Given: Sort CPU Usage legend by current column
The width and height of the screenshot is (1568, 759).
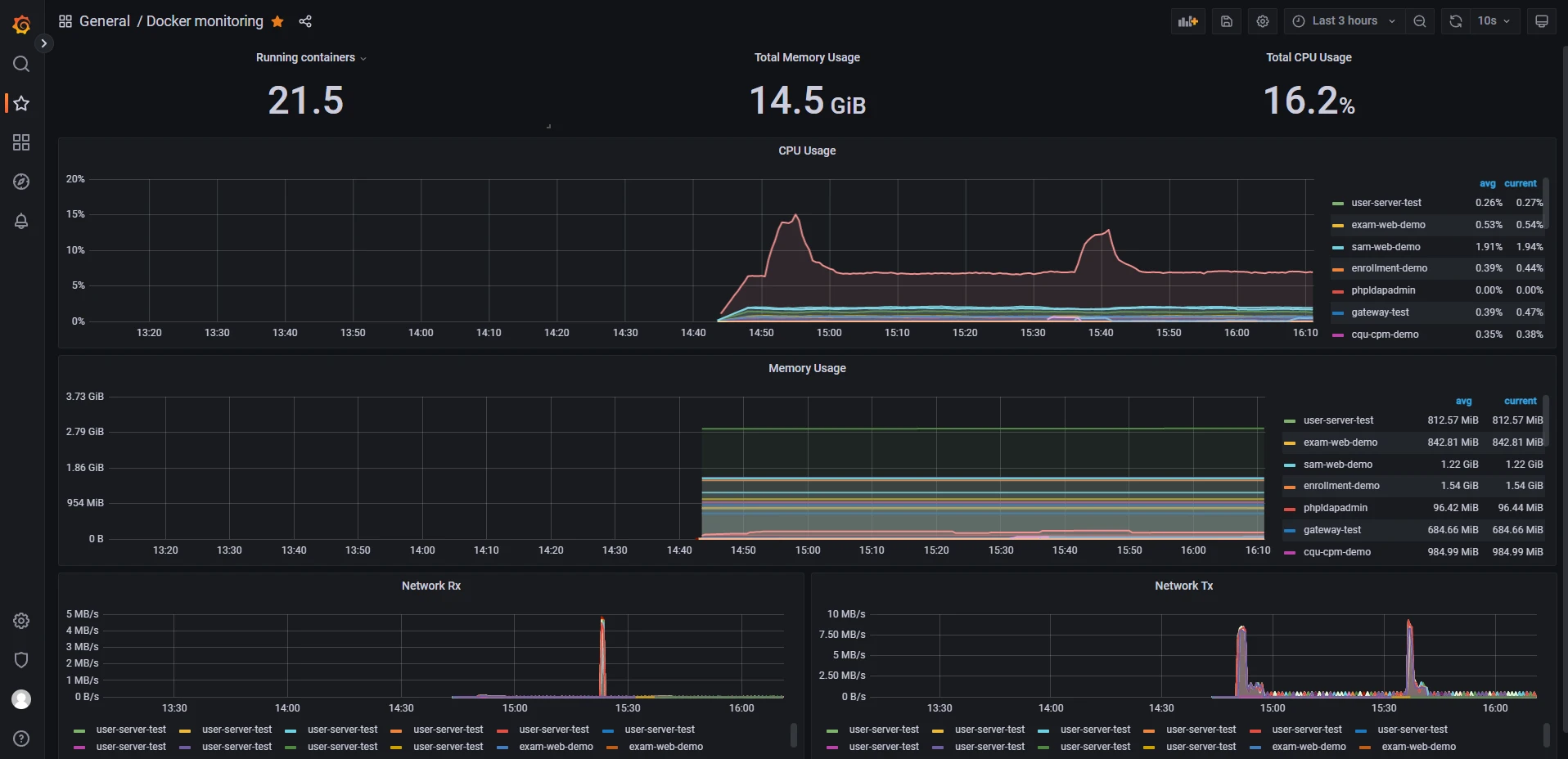Looking at the screenshot, I should [1521, 183].
